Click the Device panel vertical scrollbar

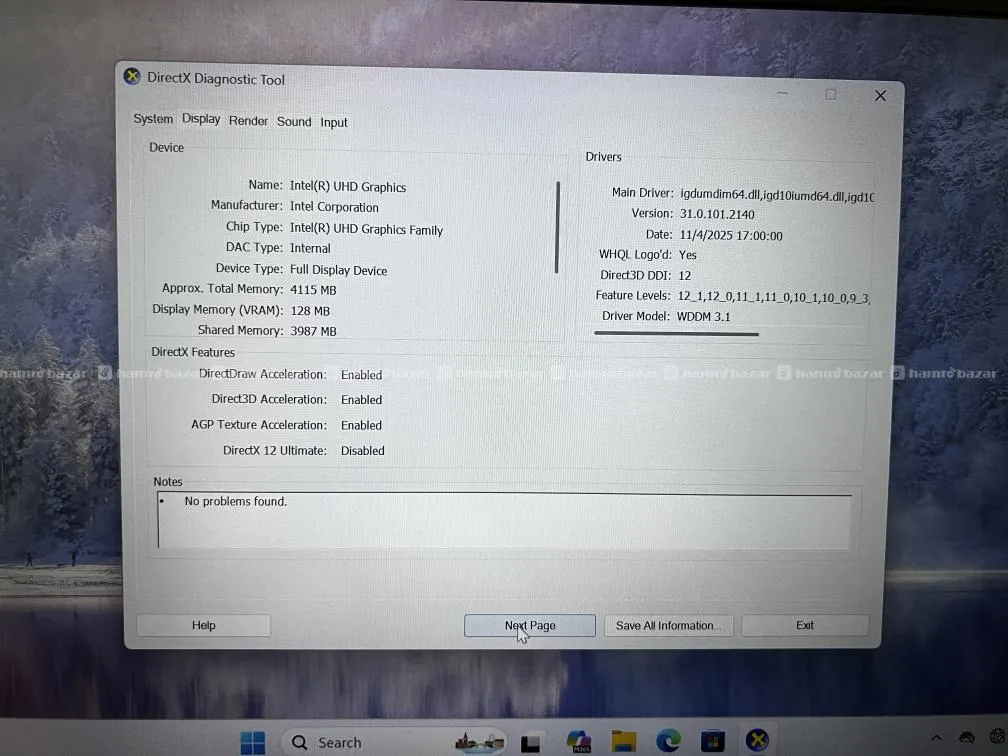pyautogui.click(x=557, y=228)
